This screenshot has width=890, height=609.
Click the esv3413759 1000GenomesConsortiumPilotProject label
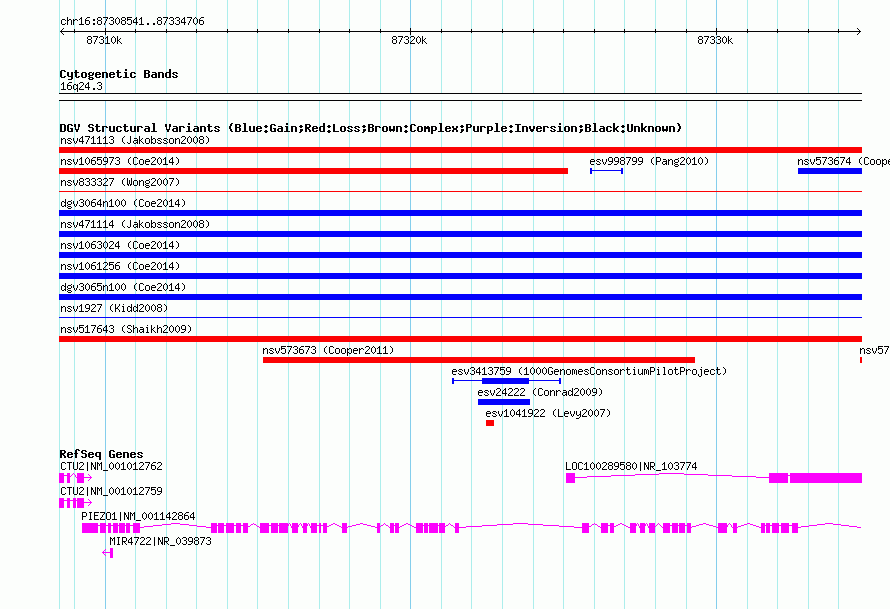coord(589,371)
